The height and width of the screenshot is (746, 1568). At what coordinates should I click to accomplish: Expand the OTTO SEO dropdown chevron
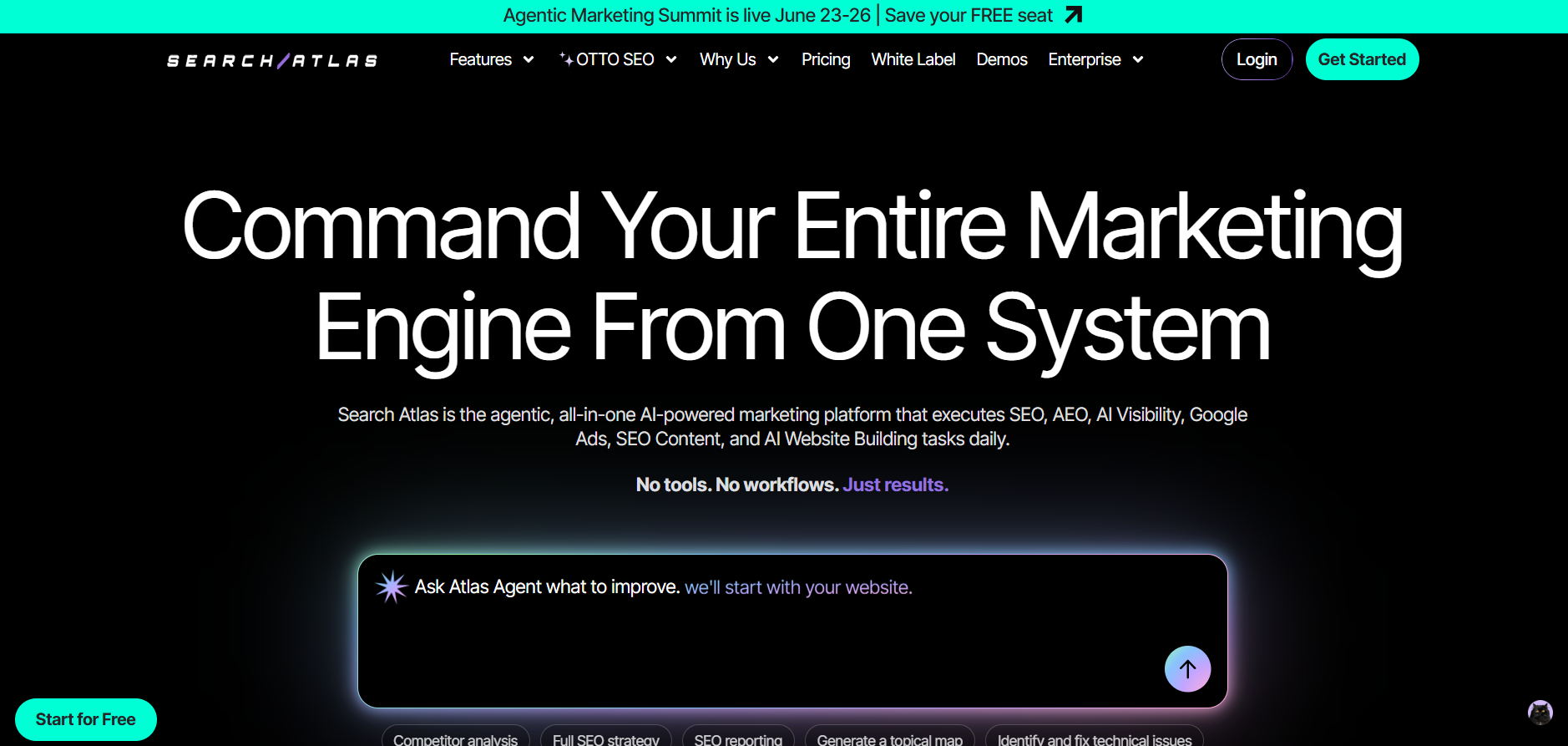point(671,59)
